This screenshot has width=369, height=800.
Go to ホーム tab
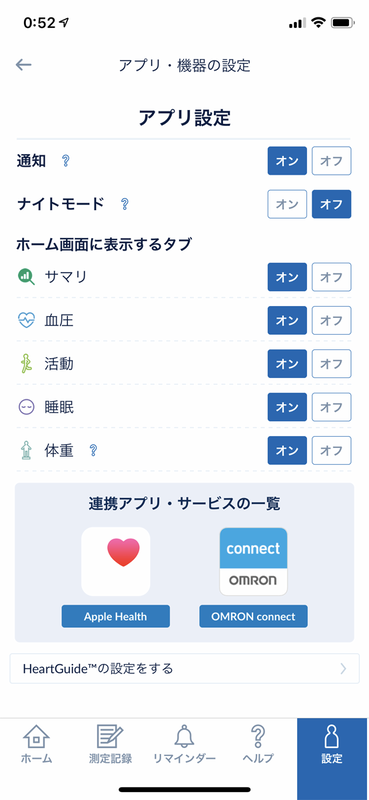[x=37, y=744]
